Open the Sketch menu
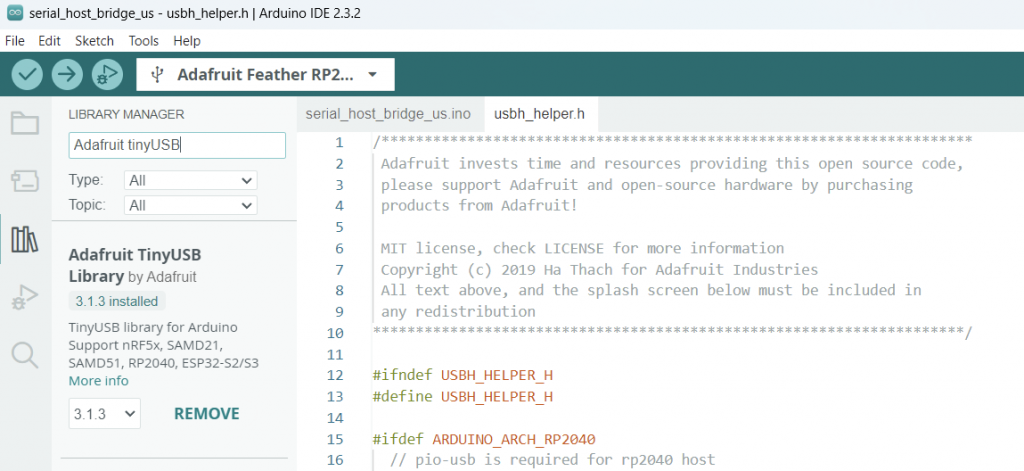The width and height of the screenshot is (1024, 471). (x=94, y=41)
